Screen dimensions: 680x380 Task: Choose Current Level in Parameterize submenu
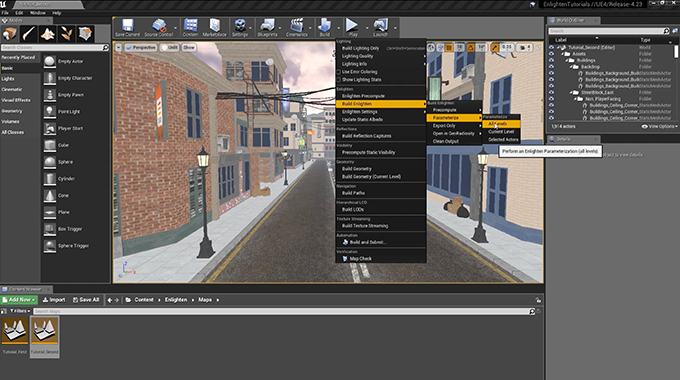click(x=501, y=131)
